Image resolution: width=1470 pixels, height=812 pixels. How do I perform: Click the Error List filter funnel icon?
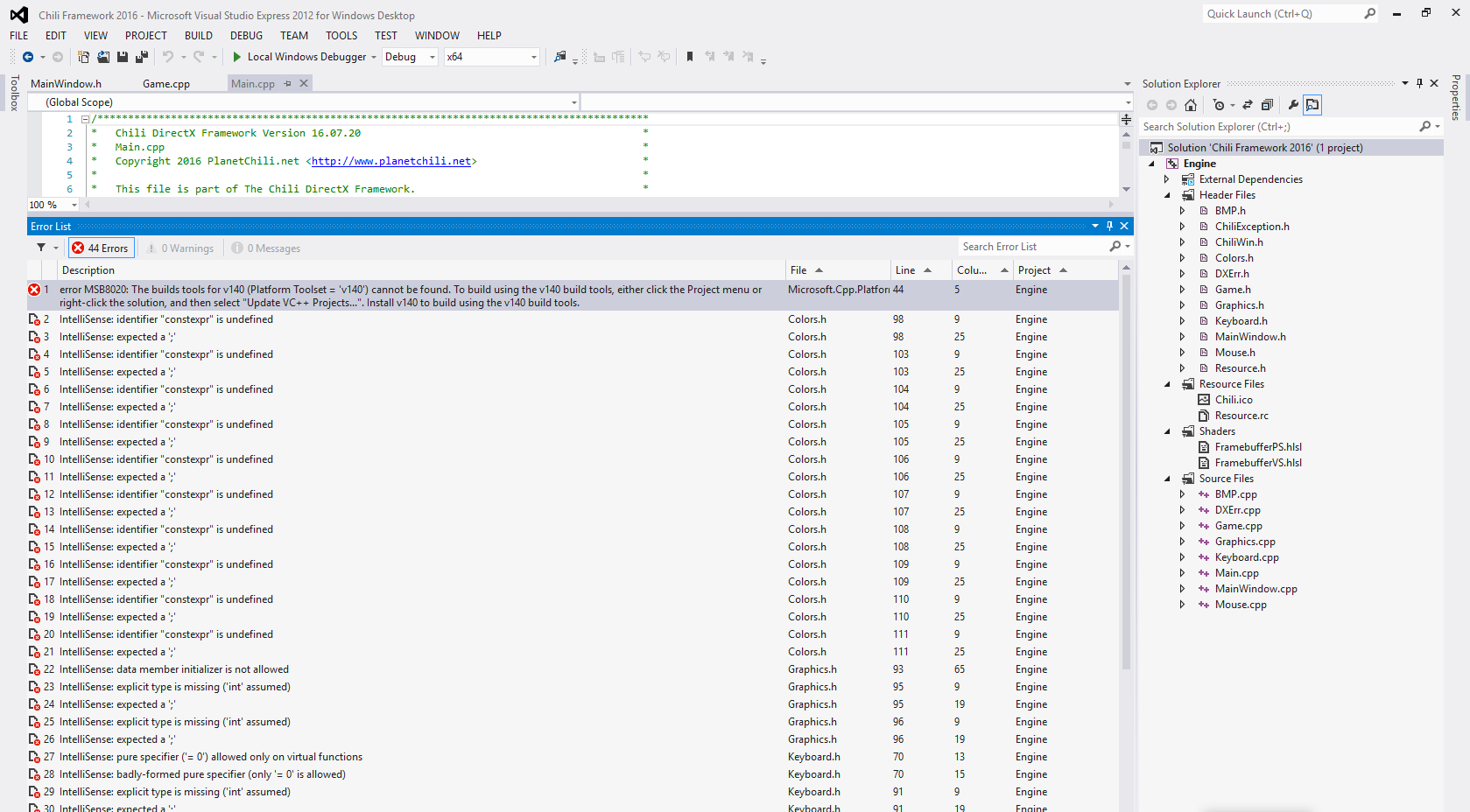[x=41, y=248]
